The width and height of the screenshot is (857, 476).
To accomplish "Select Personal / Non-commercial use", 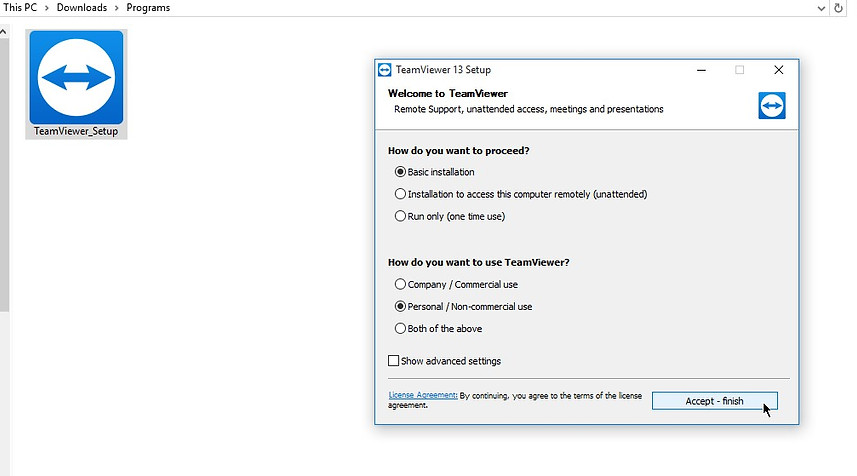I will pos(463,307).
